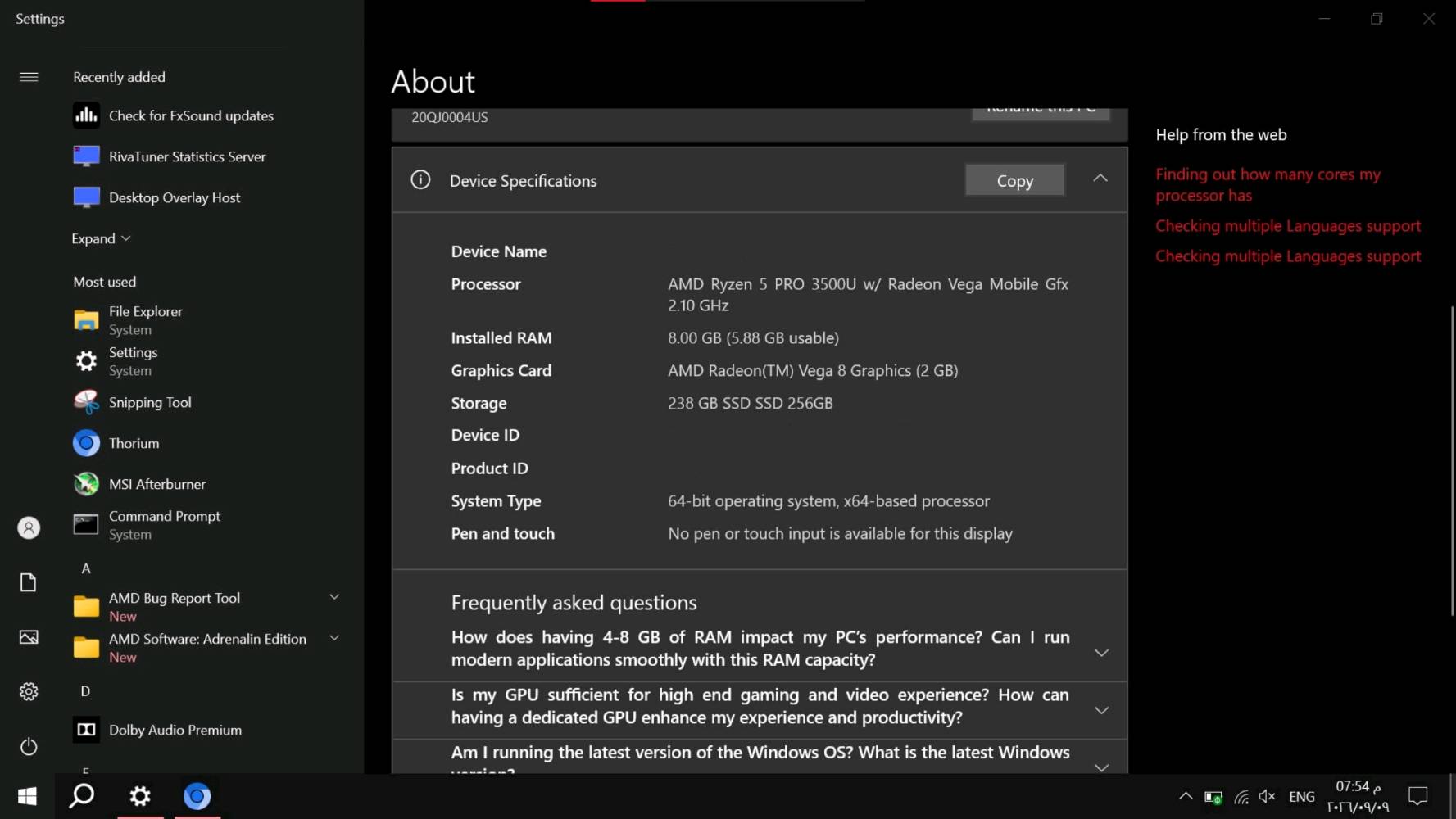Screen dimensions: 1456x819
Task: Open second 'Checking multiple Languages support' link
Action: (x=1288, y=256)
